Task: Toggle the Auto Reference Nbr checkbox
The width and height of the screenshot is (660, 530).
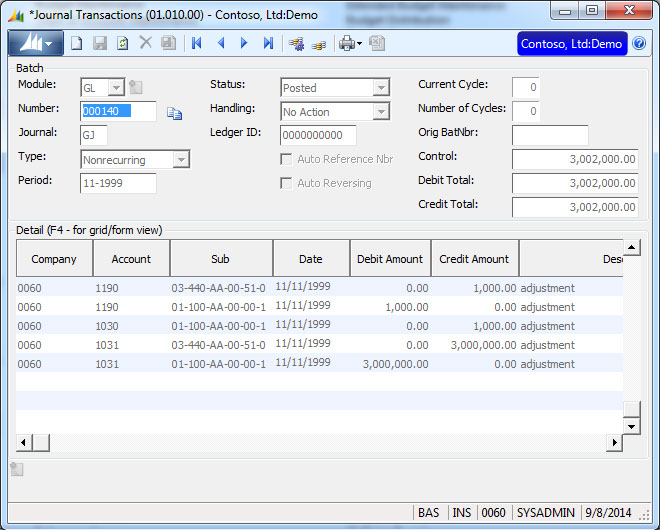Action: tap(286, 159)
